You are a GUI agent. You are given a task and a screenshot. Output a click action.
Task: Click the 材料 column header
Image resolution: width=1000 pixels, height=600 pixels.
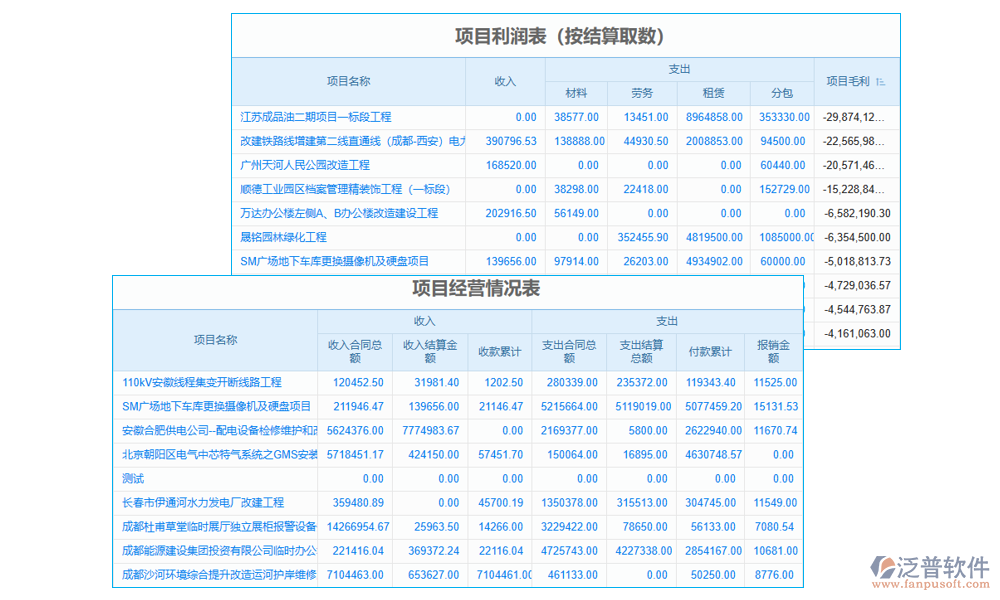577,93
